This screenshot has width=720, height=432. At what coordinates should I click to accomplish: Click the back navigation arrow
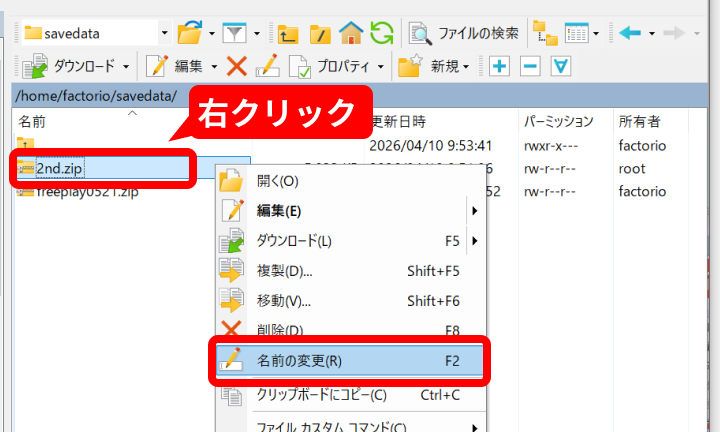630,33
